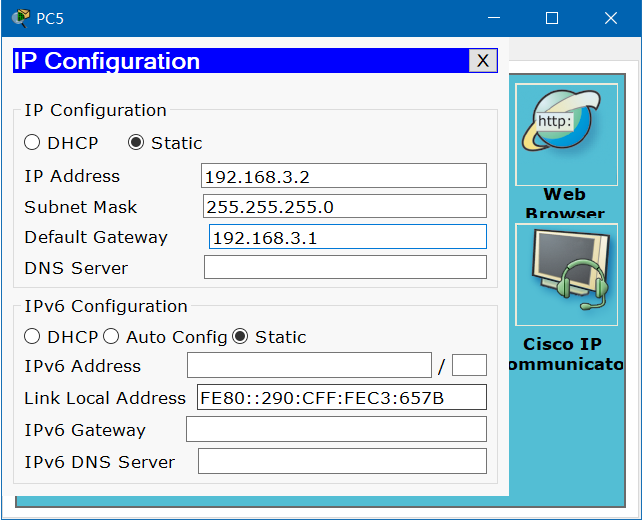Image resolution: width=642 pixels, height=520 pixels.
Task: Select the IPv4 DHCP radio button
Action: pyautogui.click(x=32, y=142)
